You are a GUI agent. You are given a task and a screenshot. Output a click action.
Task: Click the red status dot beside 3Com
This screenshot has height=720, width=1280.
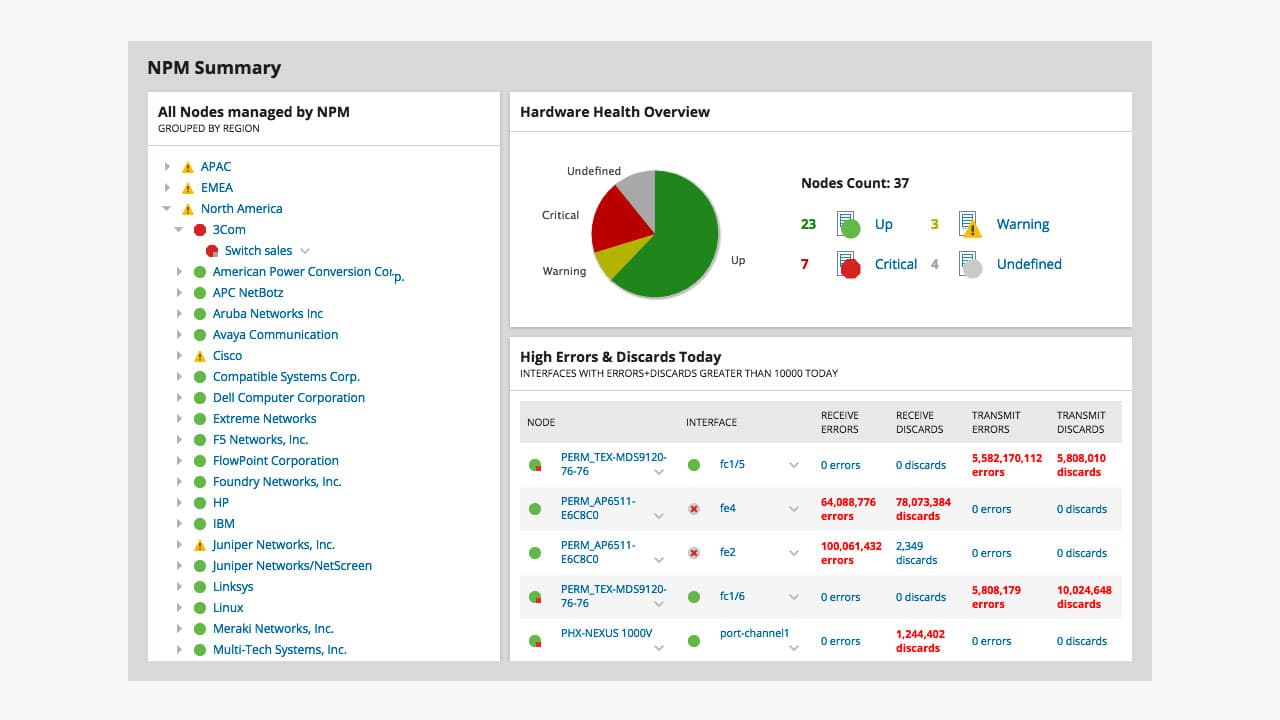(198, 229)
